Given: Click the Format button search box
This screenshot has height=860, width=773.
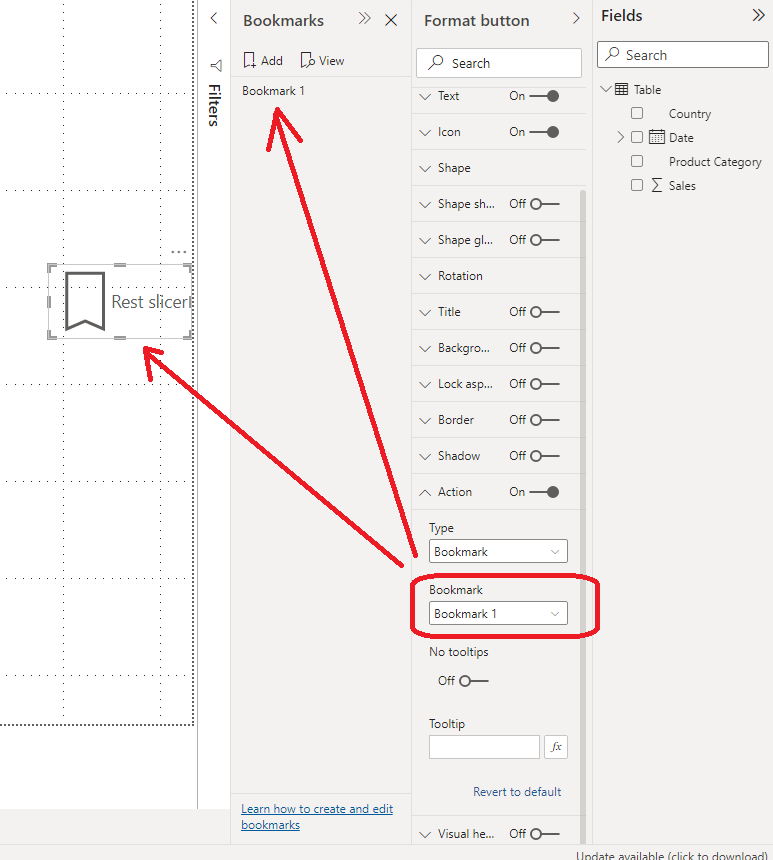Looking at the screenshot, I should point(499,63).
